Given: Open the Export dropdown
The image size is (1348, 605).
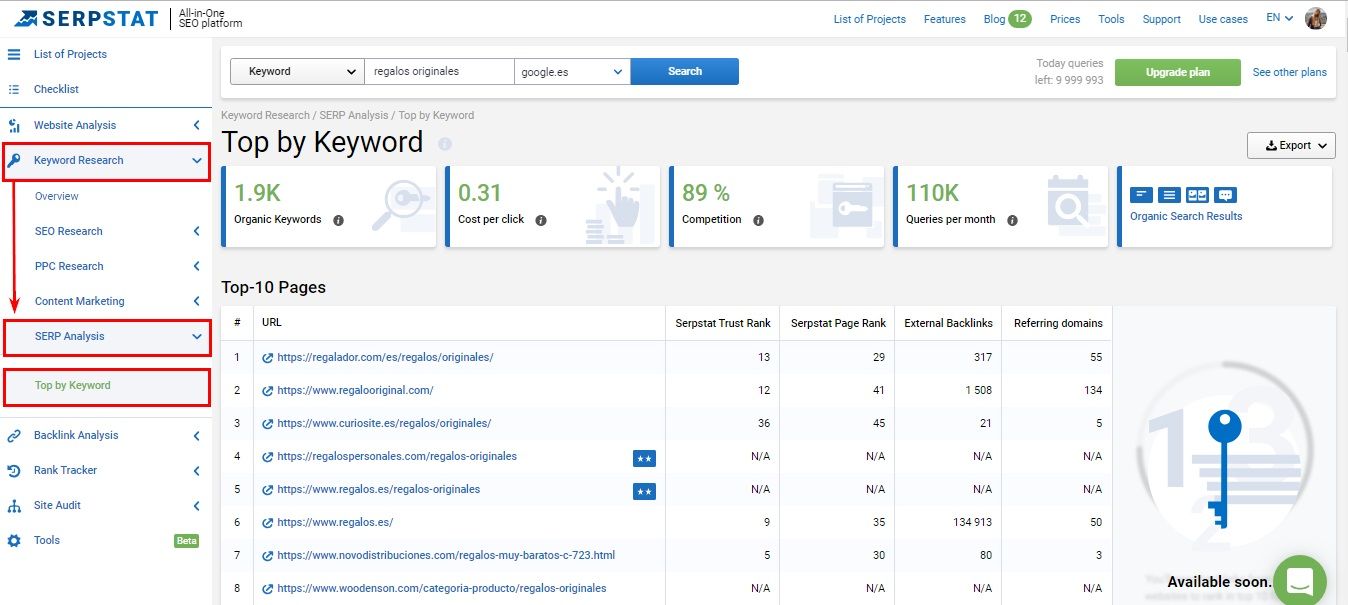Looking at the screenshot, I should pyautogui.click(x=1291, y=145).
